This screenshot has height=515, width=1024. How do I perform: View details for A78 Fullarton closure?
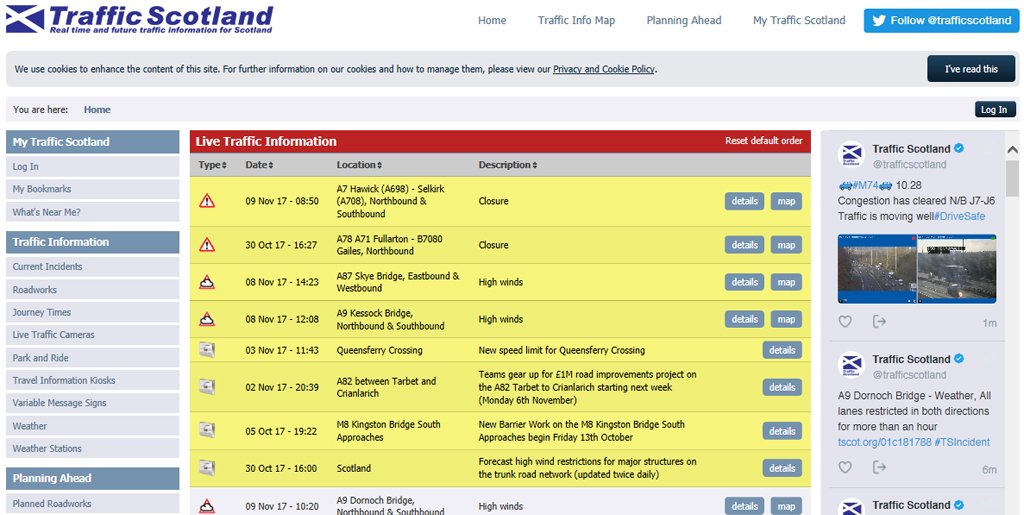coord(744,245)
